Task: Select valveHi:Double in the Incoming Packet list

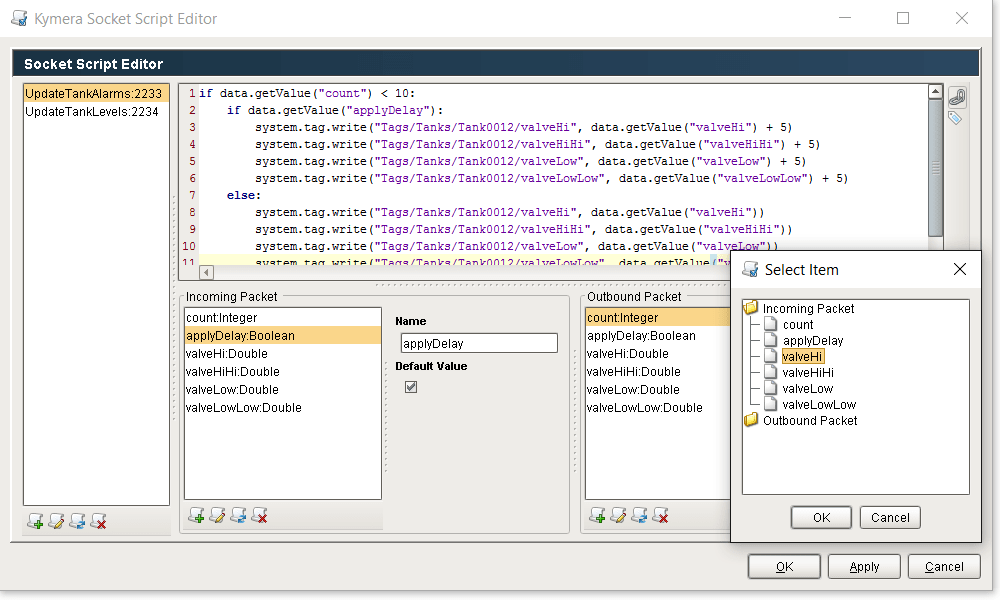Action: click(x=283, y=353)
